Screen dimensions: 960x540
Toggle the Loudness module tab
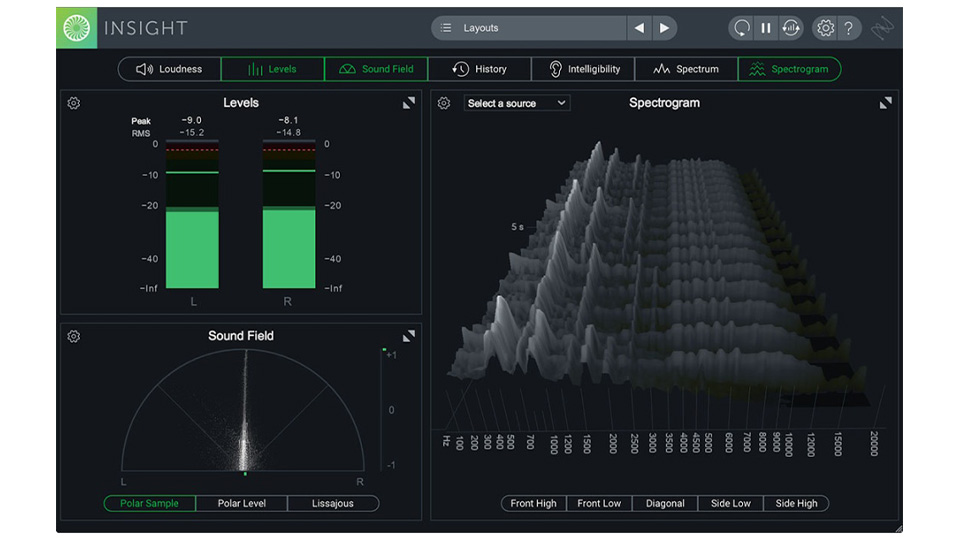click(x=169, y=69)
